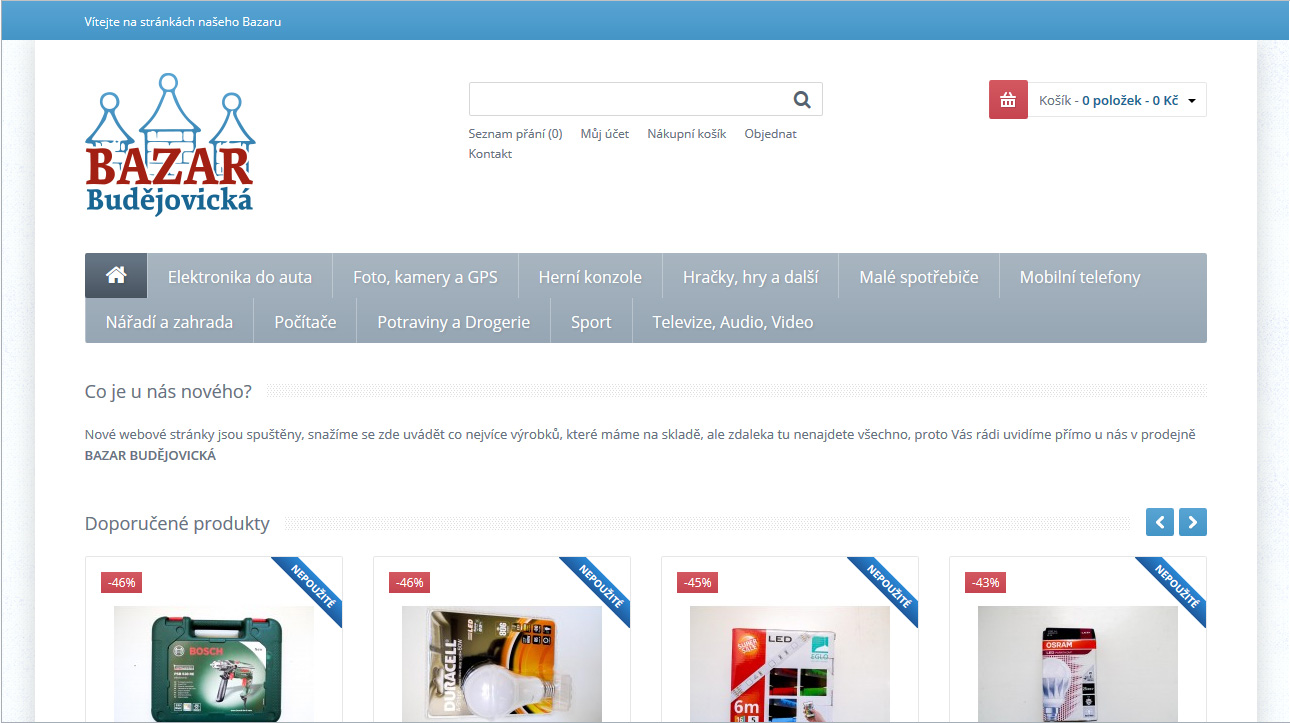
Task: Click the magnifying glass search icon
Action: pos(802,100)
